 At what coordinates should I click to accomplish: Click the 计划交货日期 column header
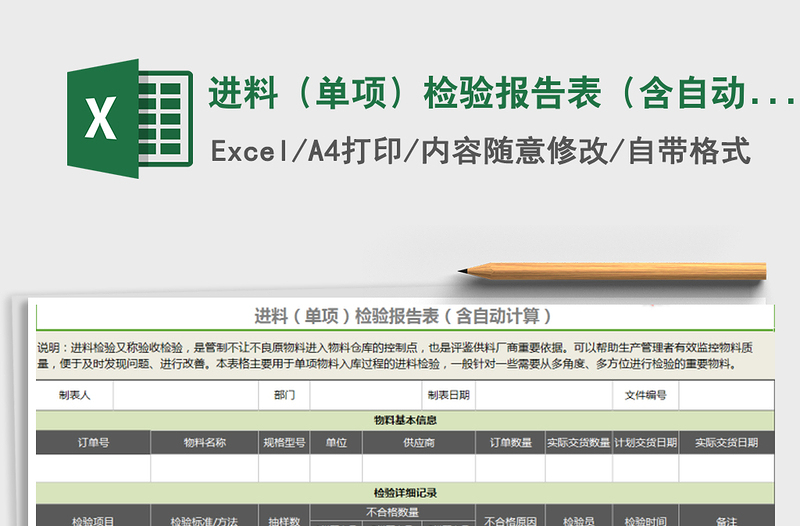click(645, 442)
